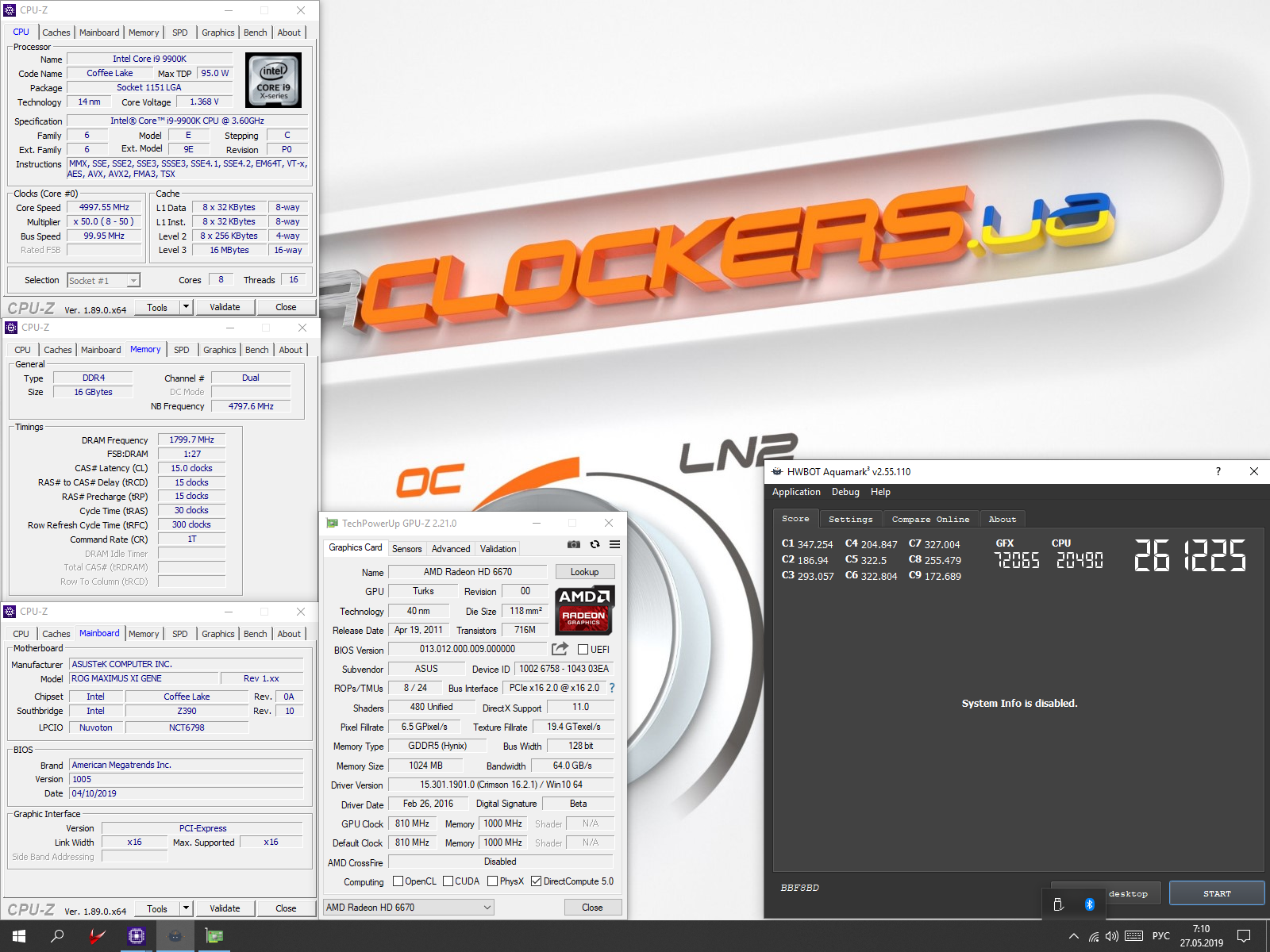
Task: Click the Aquamark title bar icon
Action: 777,471
